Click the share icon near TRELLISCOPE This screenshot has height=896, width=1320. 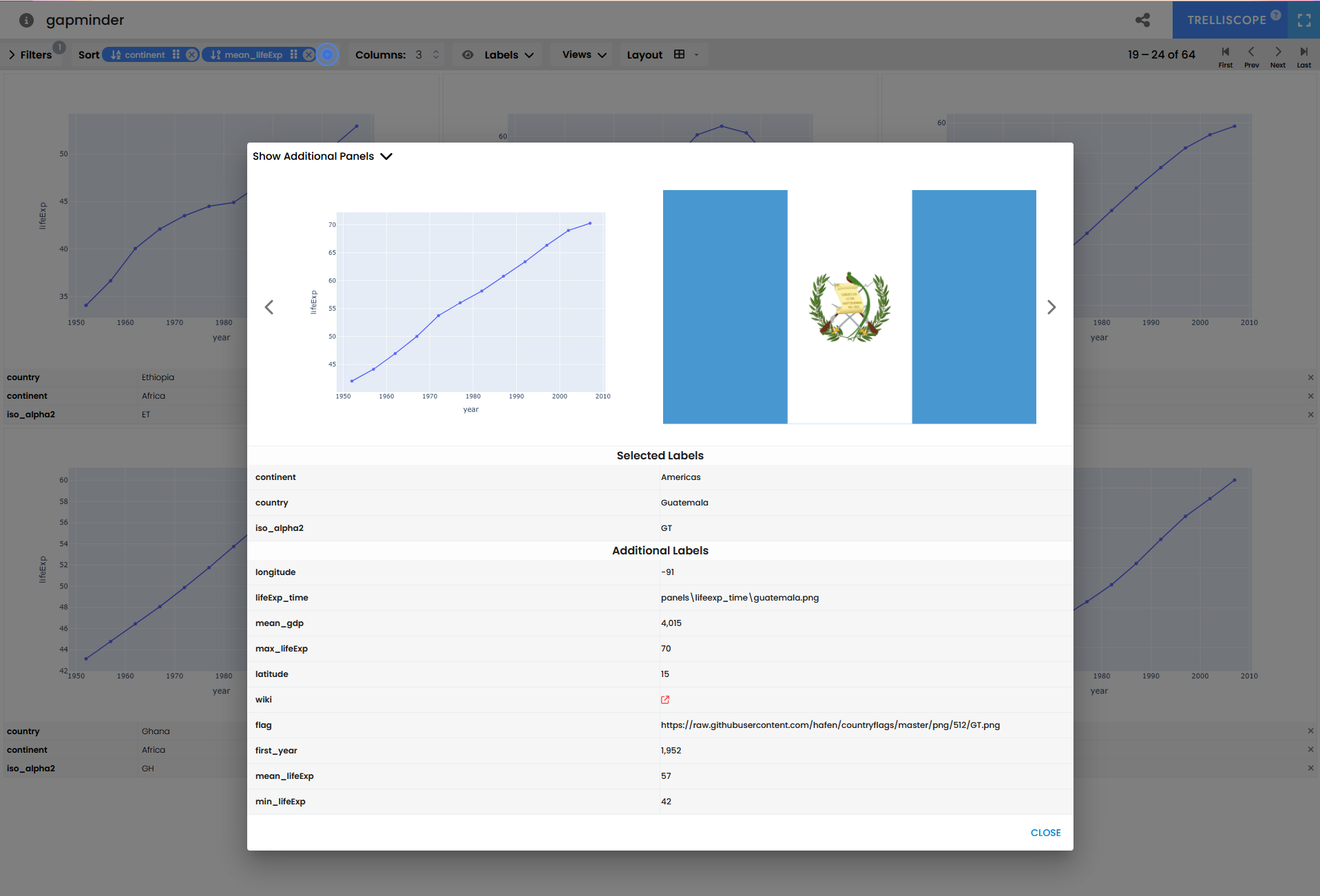coord(1142,20)
